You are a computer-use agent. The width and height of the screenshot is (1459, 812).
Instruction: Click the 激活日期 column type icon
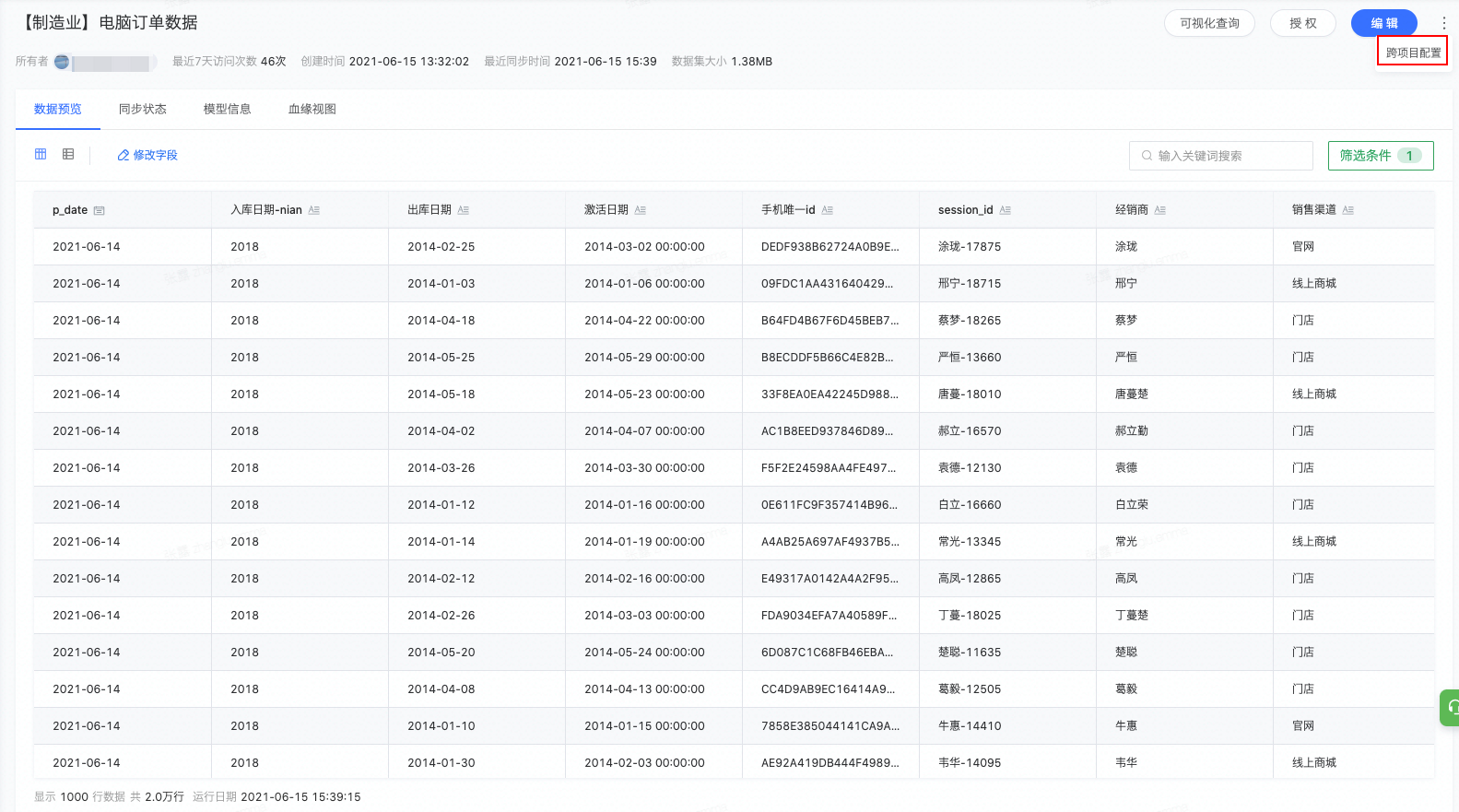point(641,210)
